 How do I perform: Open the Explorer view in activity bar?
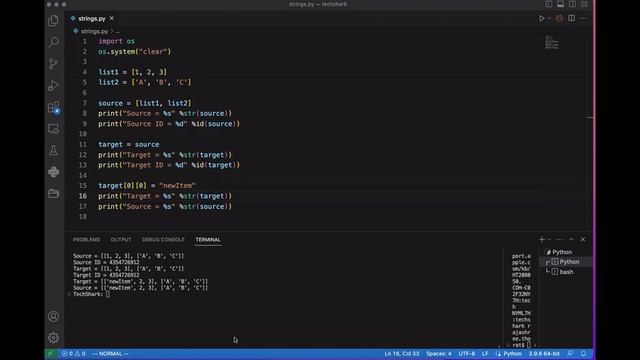(x=53, y=20)
